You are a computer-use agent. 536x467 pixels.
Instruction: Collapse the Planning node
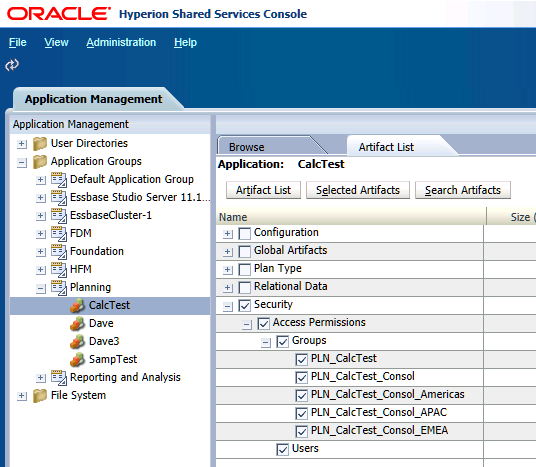tap(41, 289)
